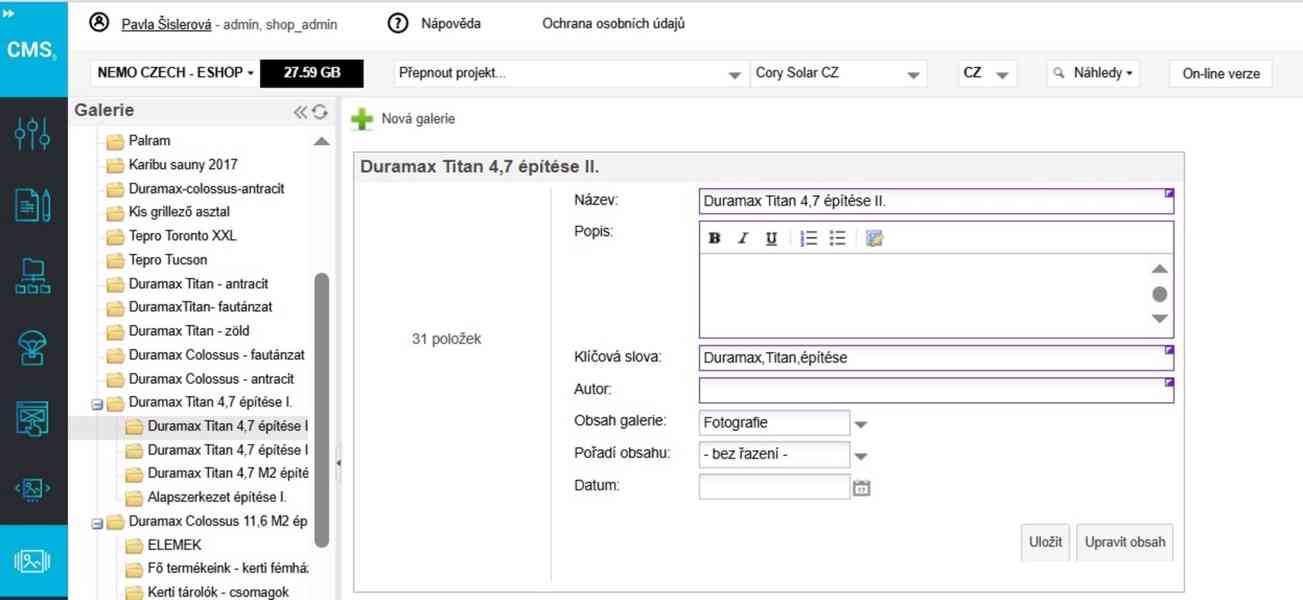Open the sliders settings icon in sidebar
Image resolution: width=1303 pixels, height=600 pixels.
pyautogui.click(x=33, y=134)
